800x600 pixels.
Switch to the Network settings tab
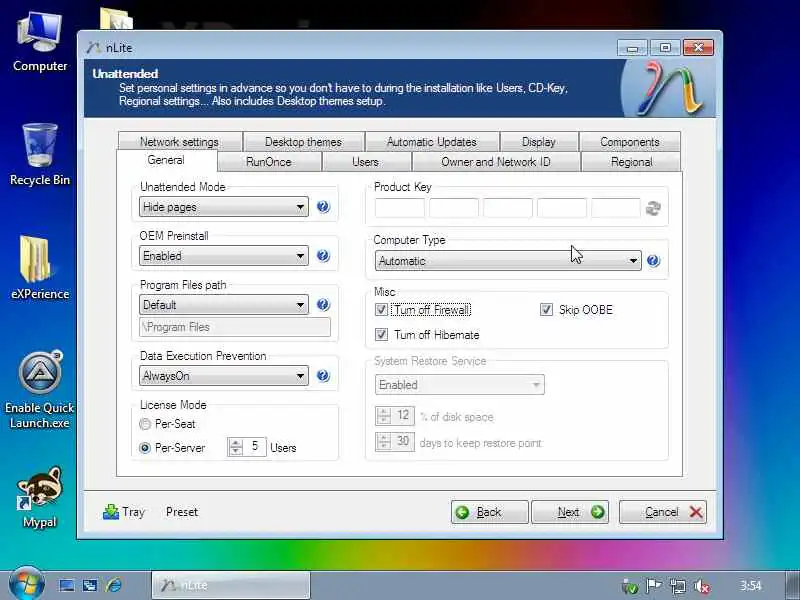click(180, 141)
